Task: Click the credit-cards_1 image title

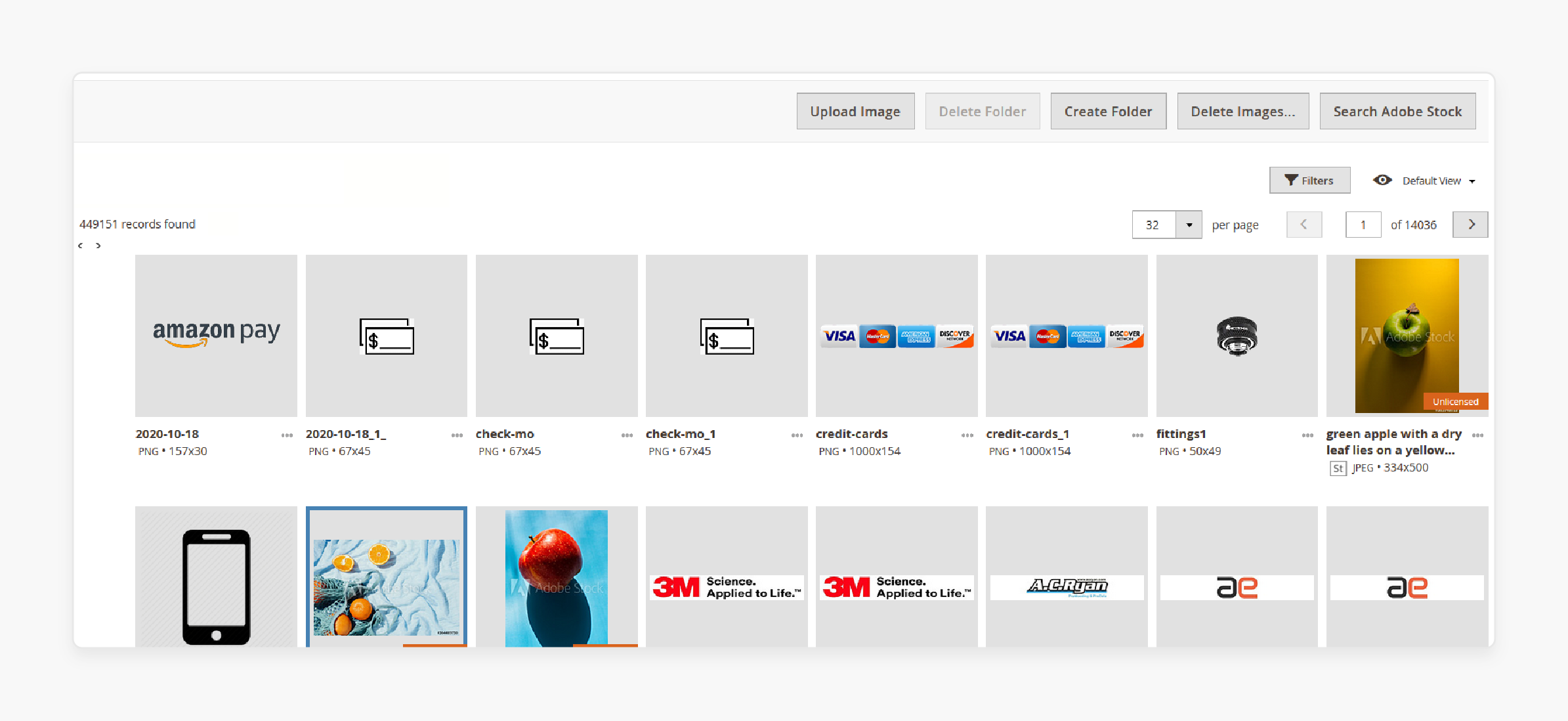Action: coord(1028,434)
